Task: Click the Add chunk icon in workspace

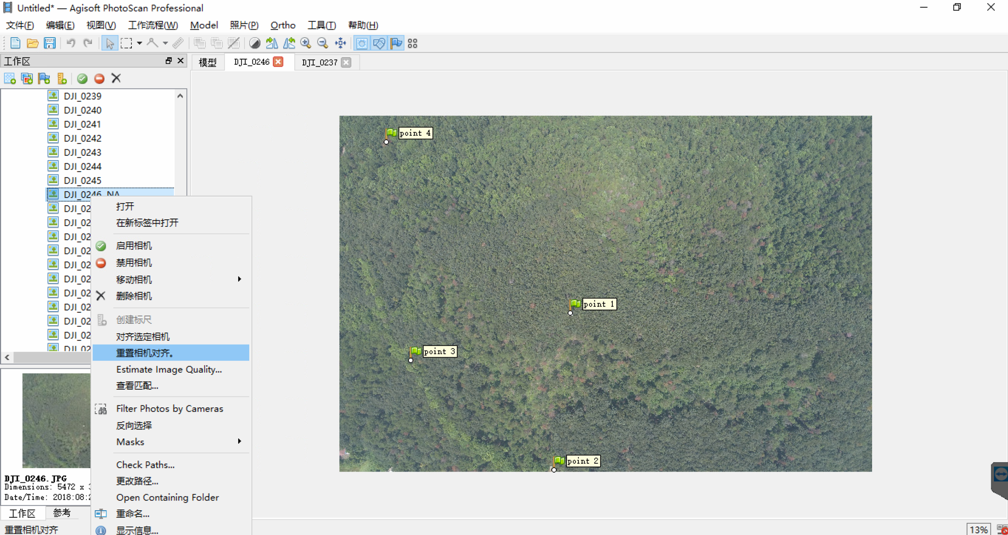Action: point(10,78)
